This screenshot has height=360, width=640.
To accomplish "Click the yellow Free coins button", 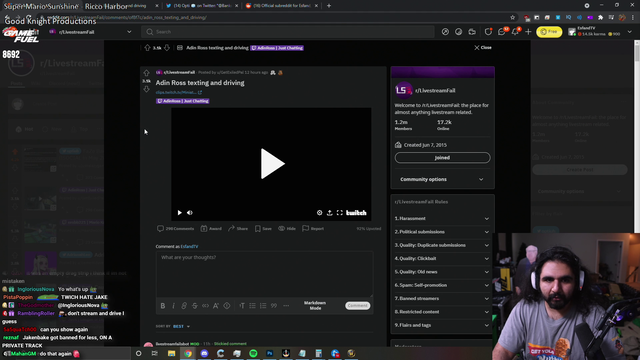I will (x=549, y=32).
